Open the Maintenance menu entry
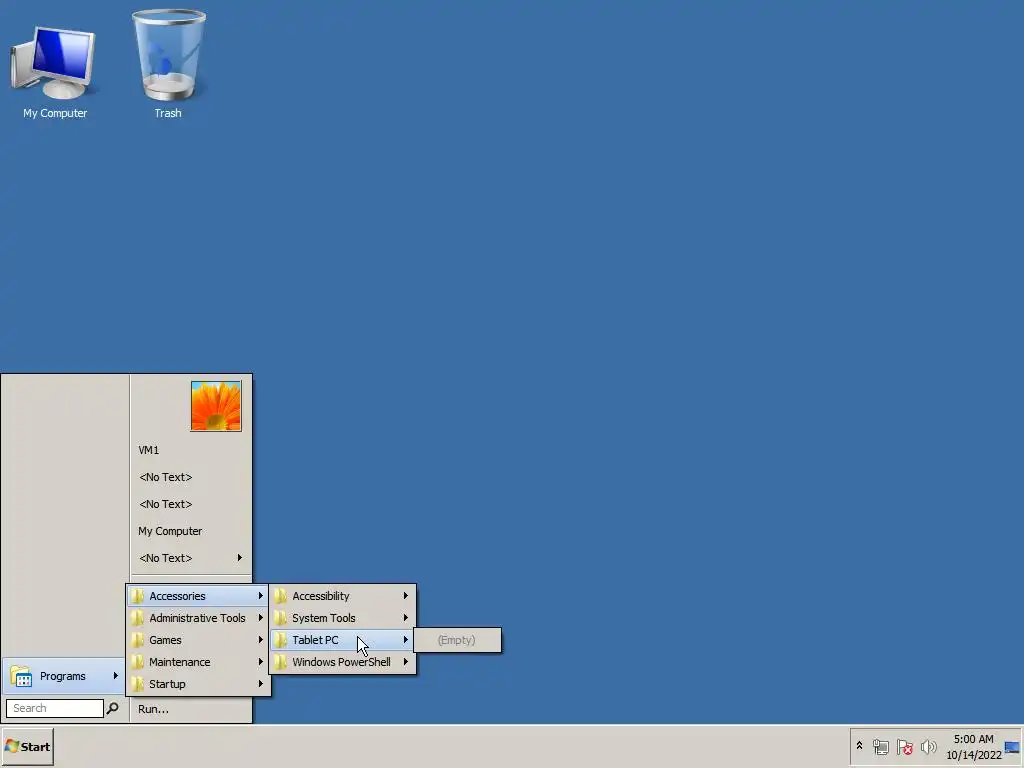This screenshot has width=1024, height=768. point(197,662)
